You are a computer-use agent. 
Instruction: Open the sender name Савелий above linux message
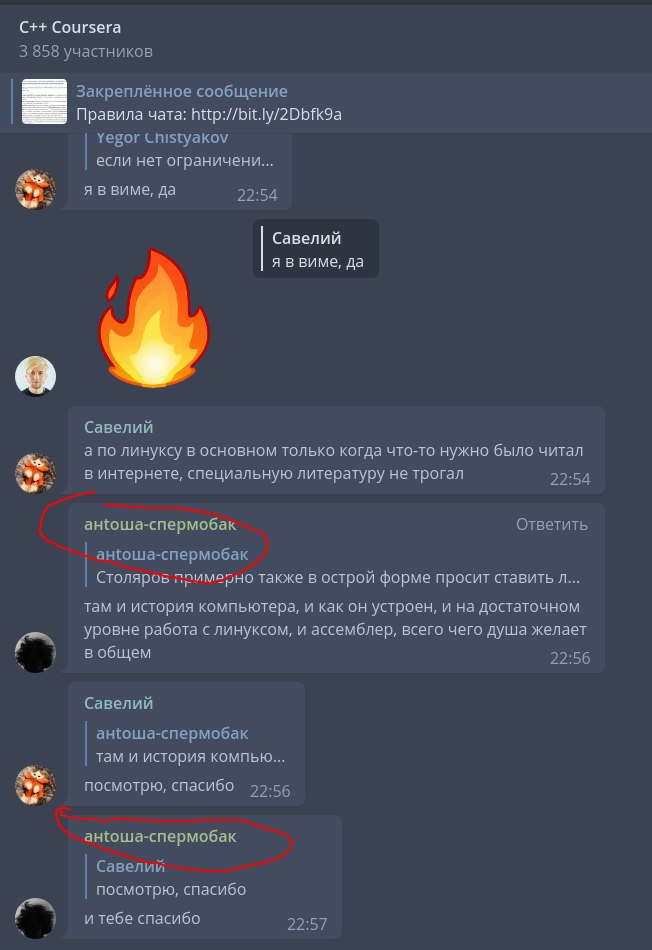(x=118, y=427)
